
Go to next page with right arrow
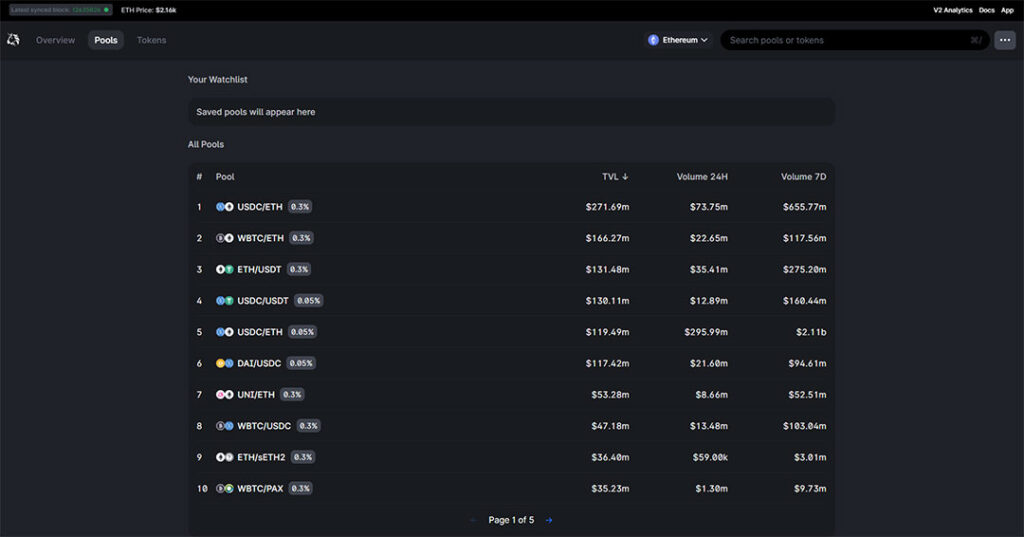coord(549,520)
